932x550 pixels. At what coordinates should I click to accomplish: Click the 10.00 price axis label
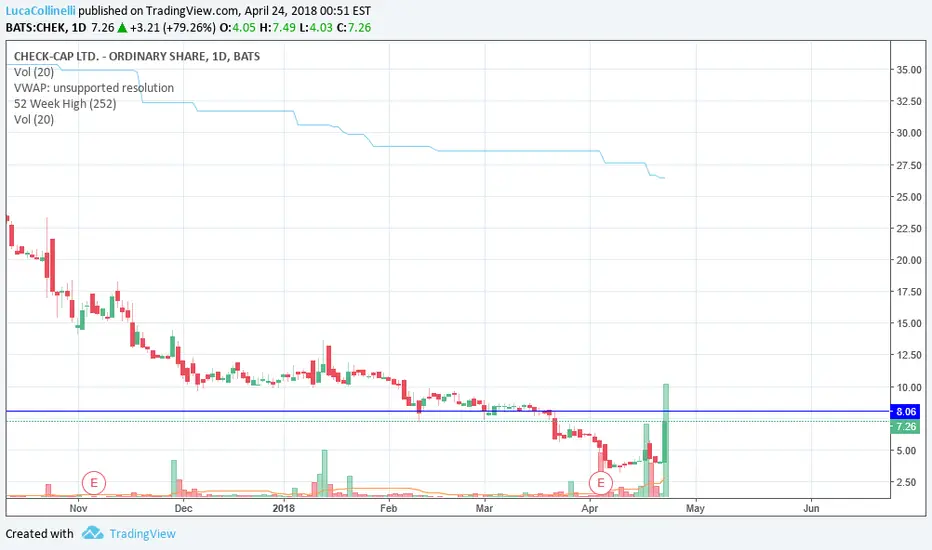point(909,387)
